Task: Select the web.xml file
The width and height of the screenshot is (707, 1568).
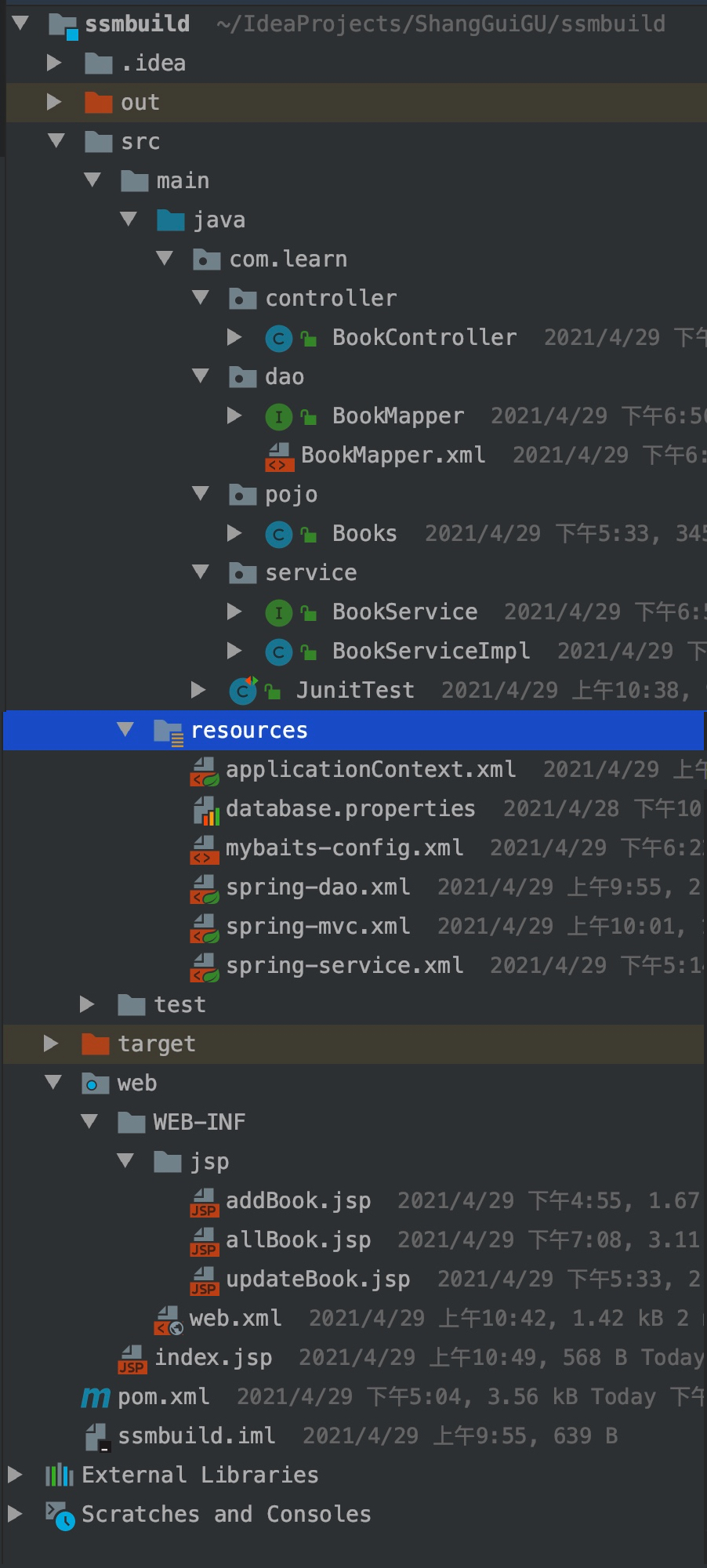Action: click(235, 1319)
